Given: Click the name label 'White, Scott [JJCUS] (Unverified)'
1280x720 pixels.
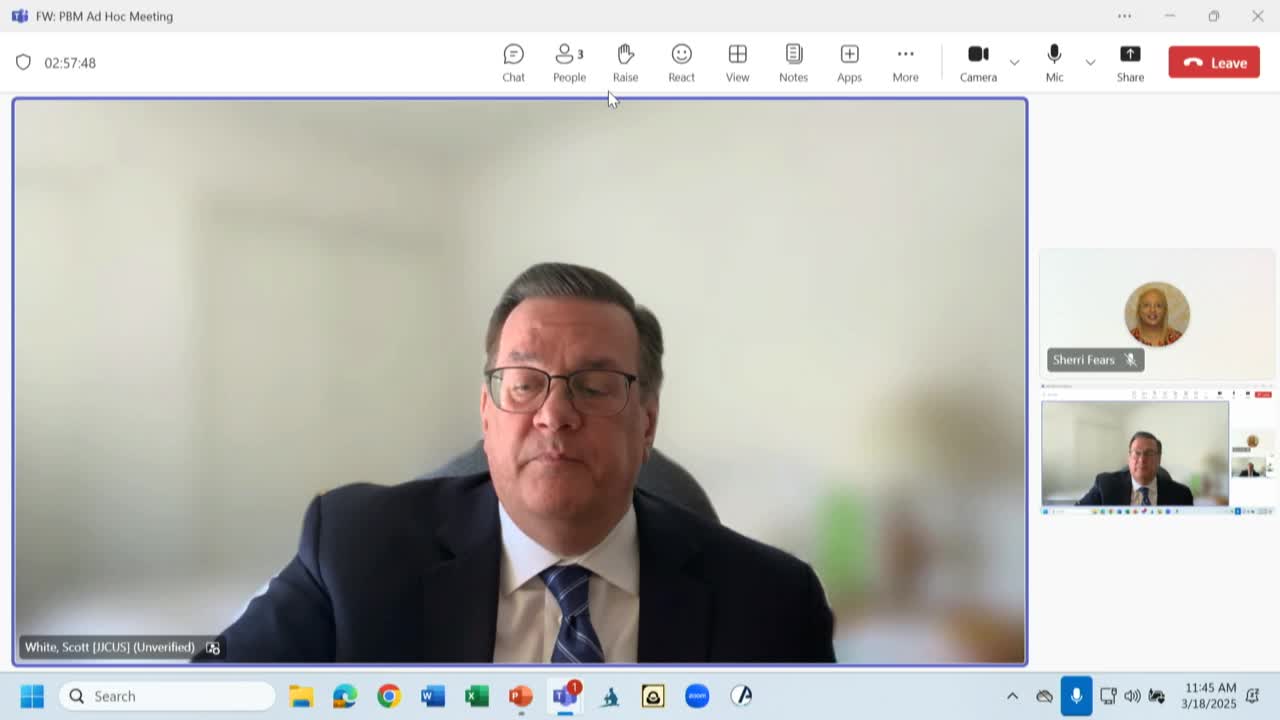Looking at the screenshot, I should coord(110,647).
